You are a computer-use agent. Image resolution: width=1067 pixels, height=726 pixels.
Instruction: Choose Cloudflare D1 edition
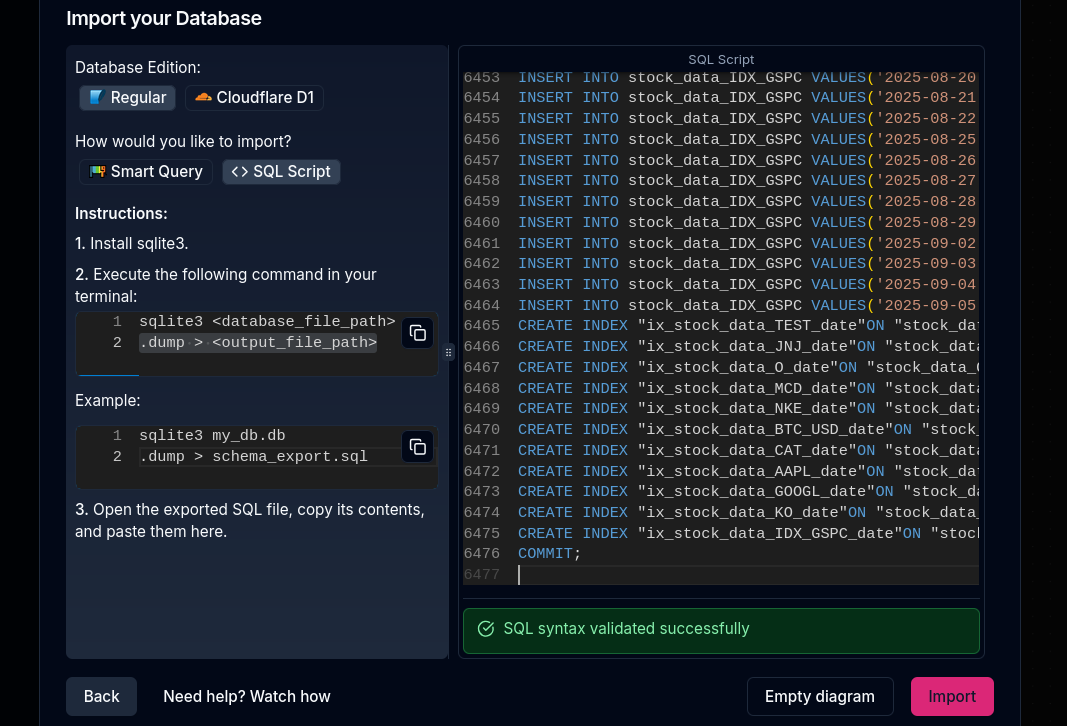pyautogui.click(x=254, y=98)
